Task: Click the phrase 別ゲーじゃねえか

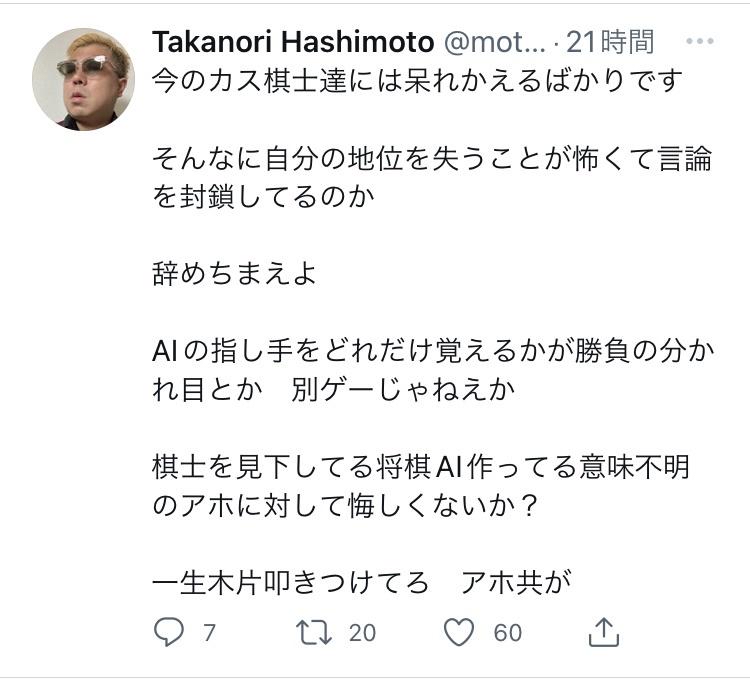Action: [x=404, y=389]
